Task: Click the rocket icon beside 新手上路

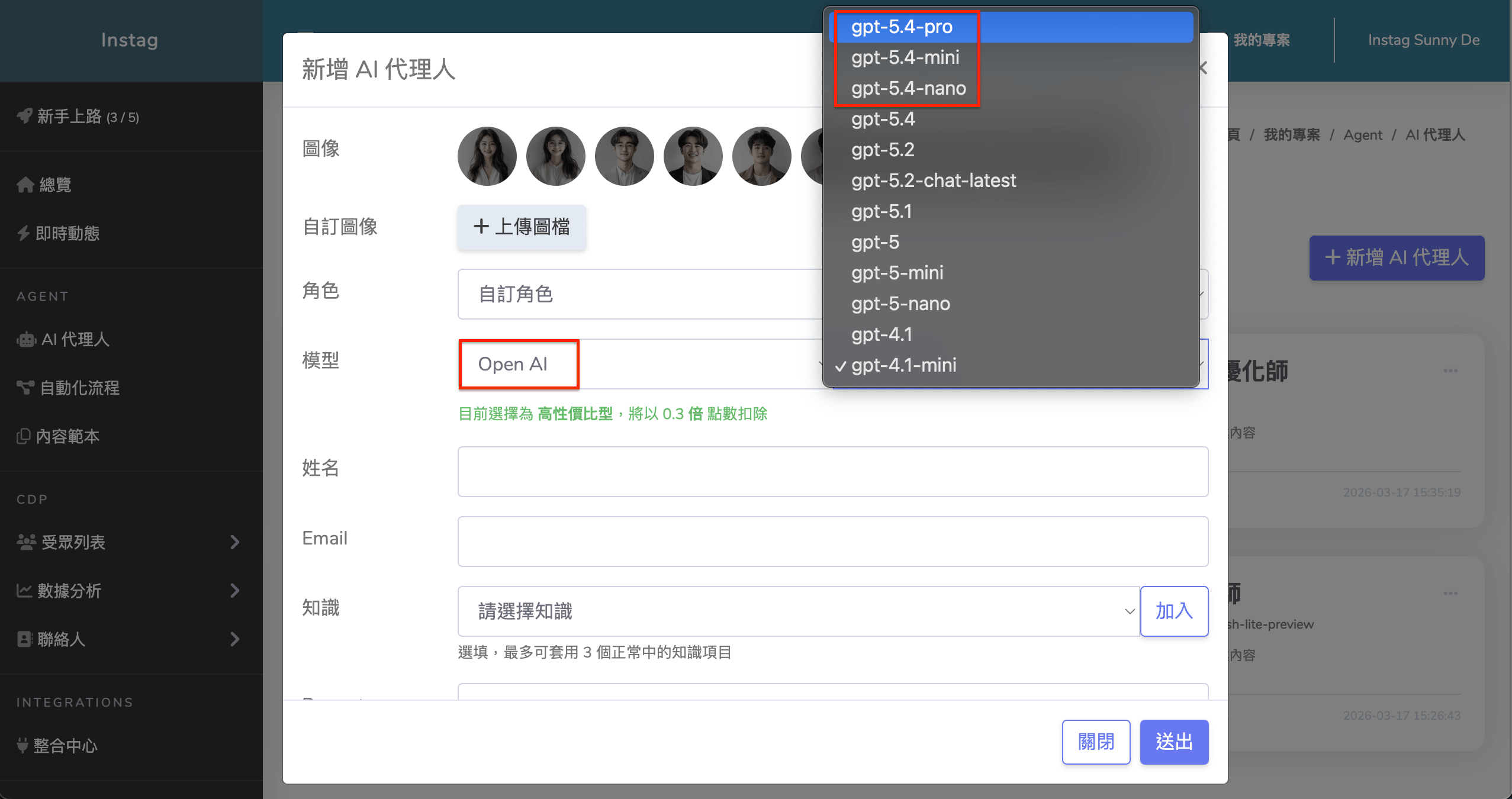Action: (x=24, y=116)
